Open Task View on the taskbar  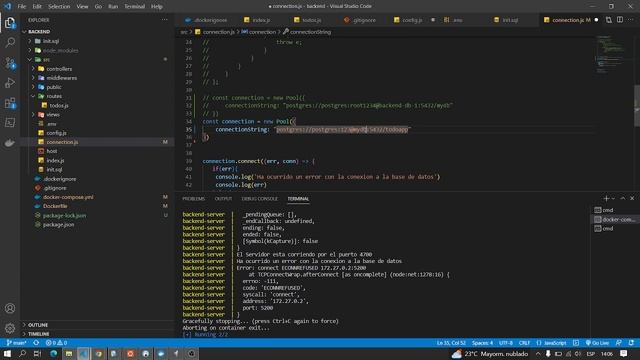[x=38, y=353]
